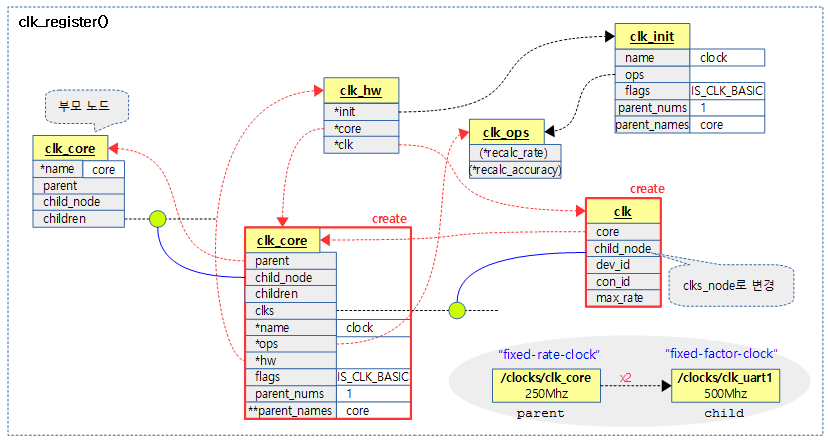Viewport: 830px width, 442px height.
Task: Select IS_CLK_BASIC value in clk_init
Action: pyautogui.click(x=727, y=91)
